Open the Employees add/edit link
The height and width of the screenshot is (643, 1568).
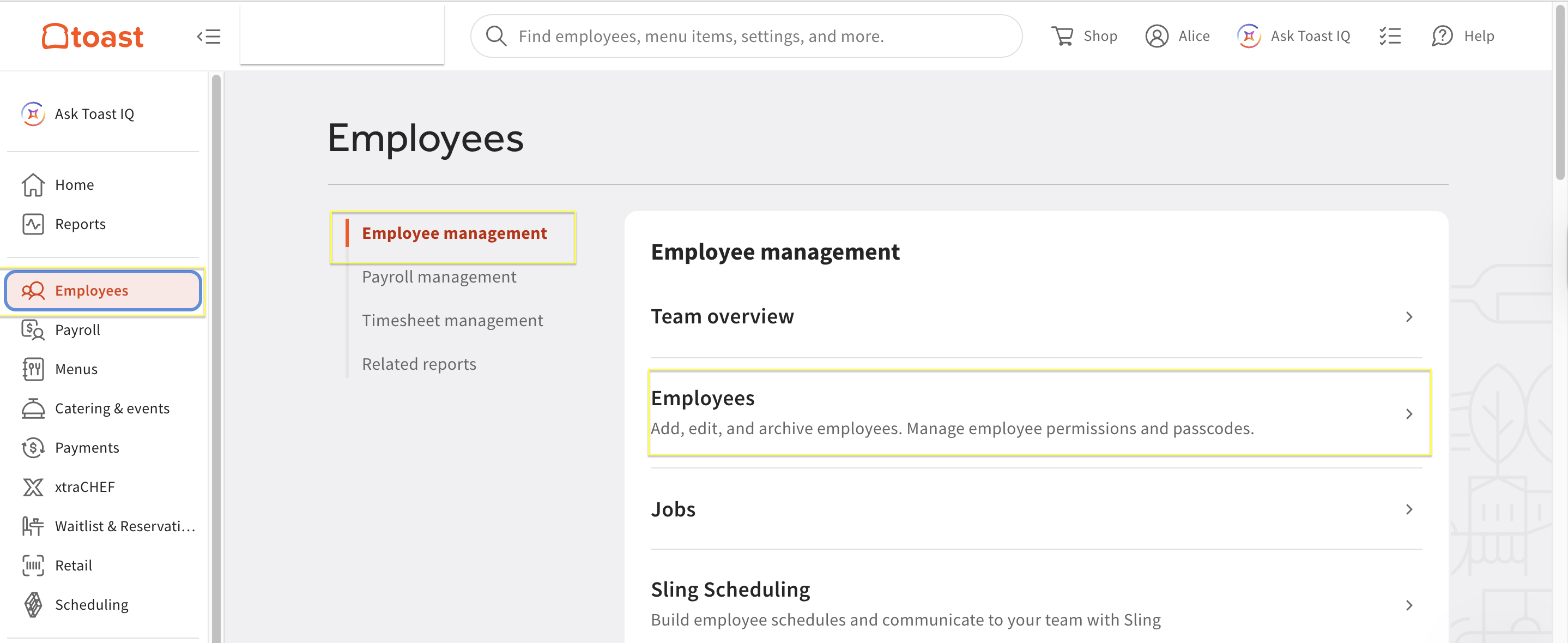coord(703,398)
